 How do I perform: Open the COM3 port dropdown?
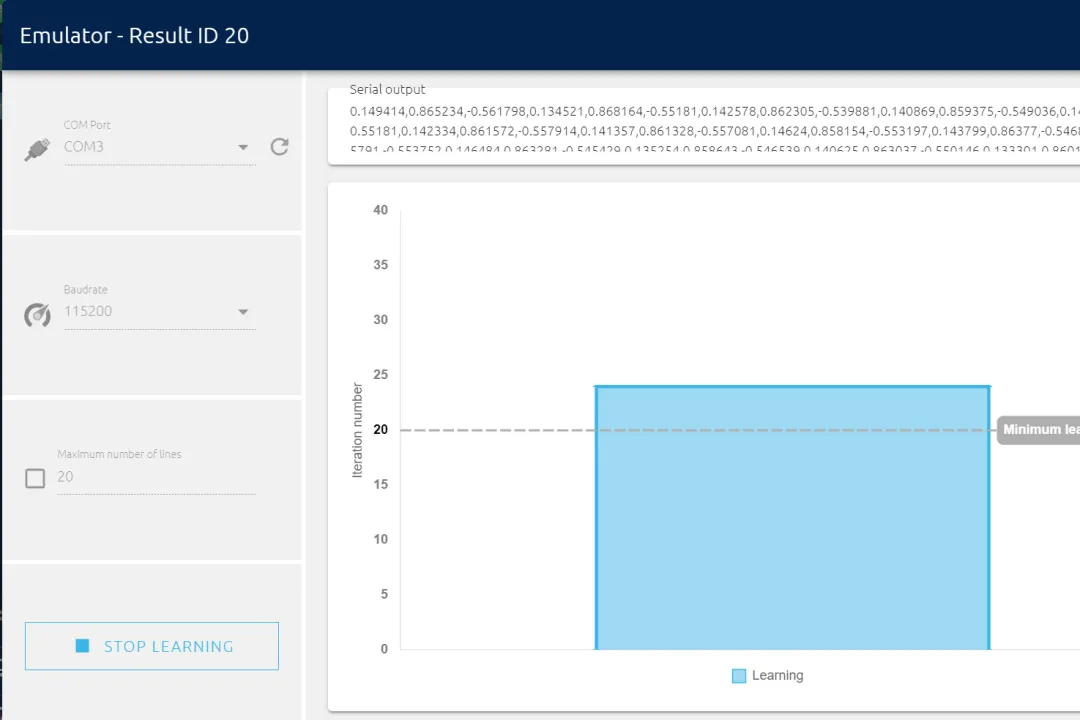pyautogui.click(x=150, y=147)
